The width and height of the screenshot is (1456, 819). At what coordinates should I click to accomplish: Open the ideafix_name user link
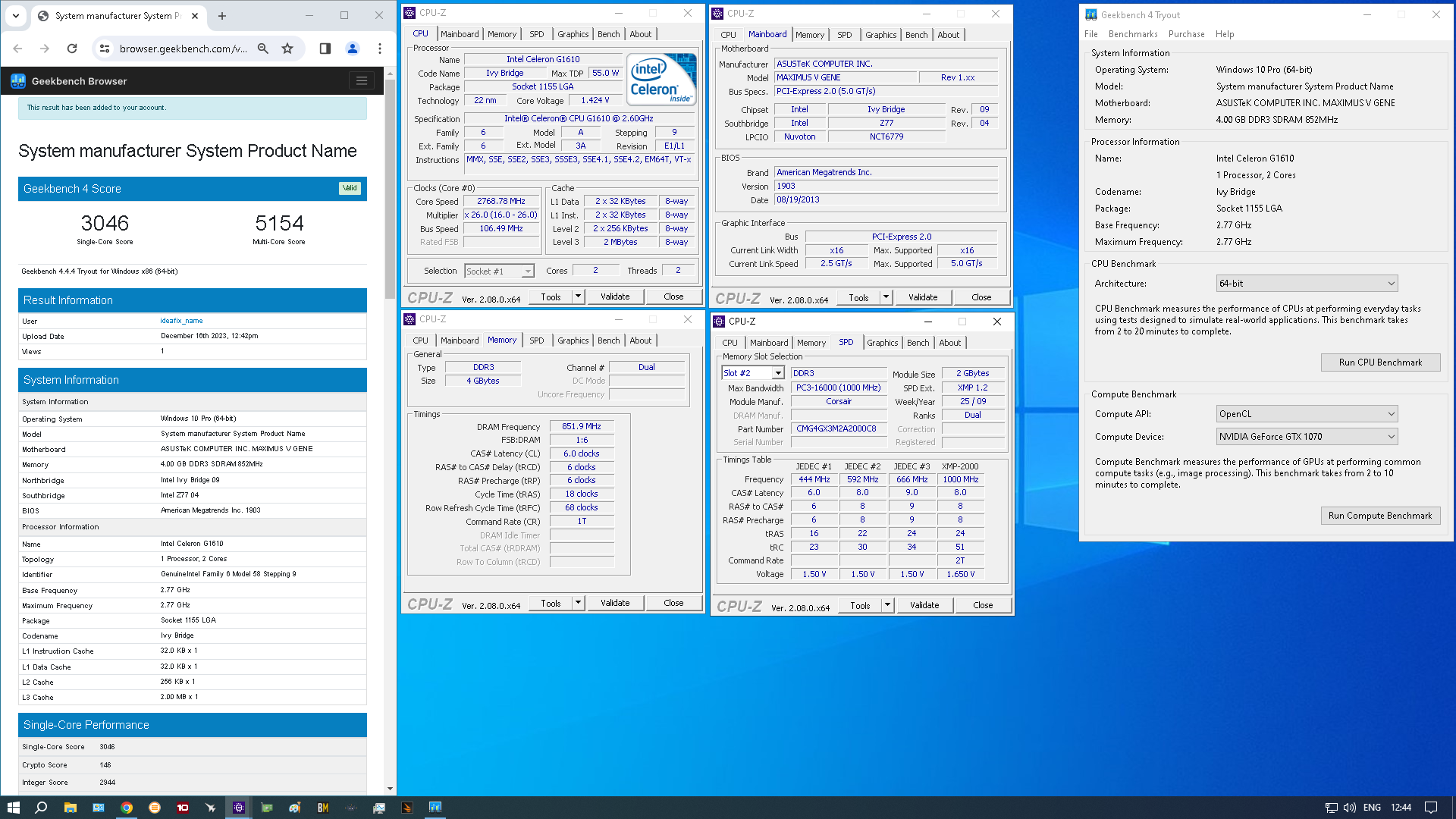[x=181, y=321]
